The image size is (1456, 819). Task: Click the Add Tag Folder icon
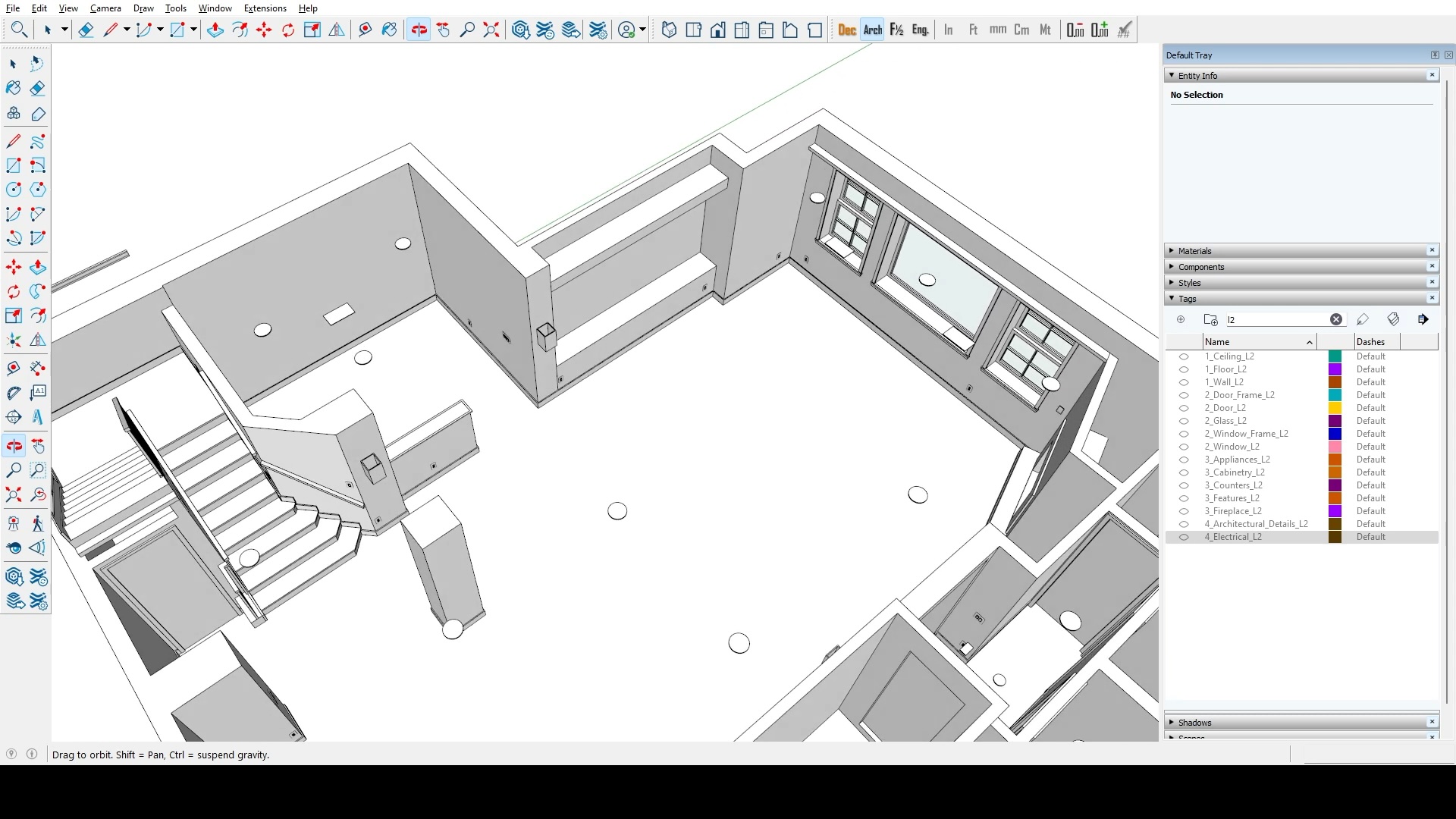click(1210, 320)
